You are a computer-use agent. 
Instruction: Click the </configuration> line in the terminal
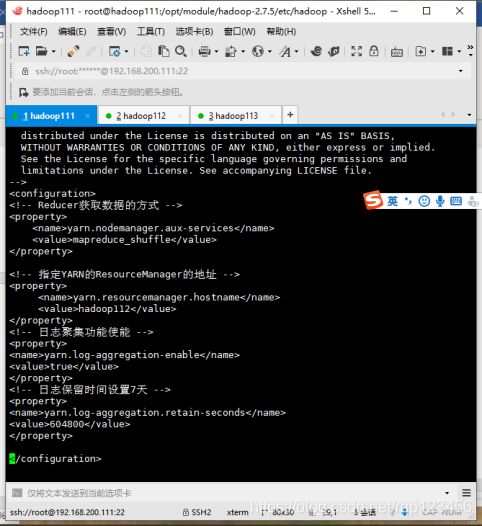pyautogui.click(x=55, y=459)
